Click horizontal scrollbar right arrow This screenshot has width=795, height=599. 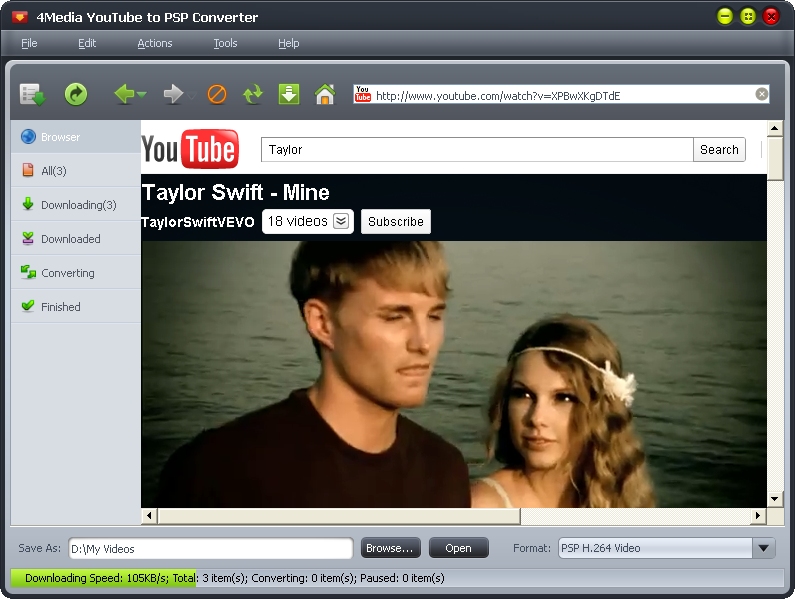(757, 516)
